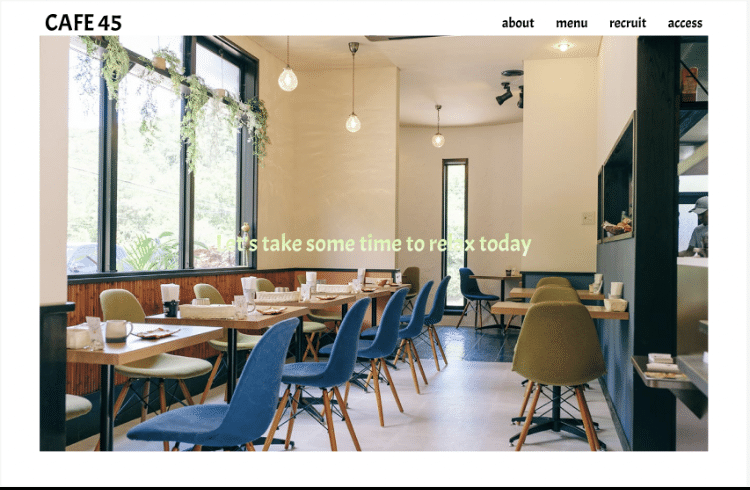Screen dimensions: 750x490
Task: Click the leftmost hanging pendant bulb
Action: [x=287, y=79]
